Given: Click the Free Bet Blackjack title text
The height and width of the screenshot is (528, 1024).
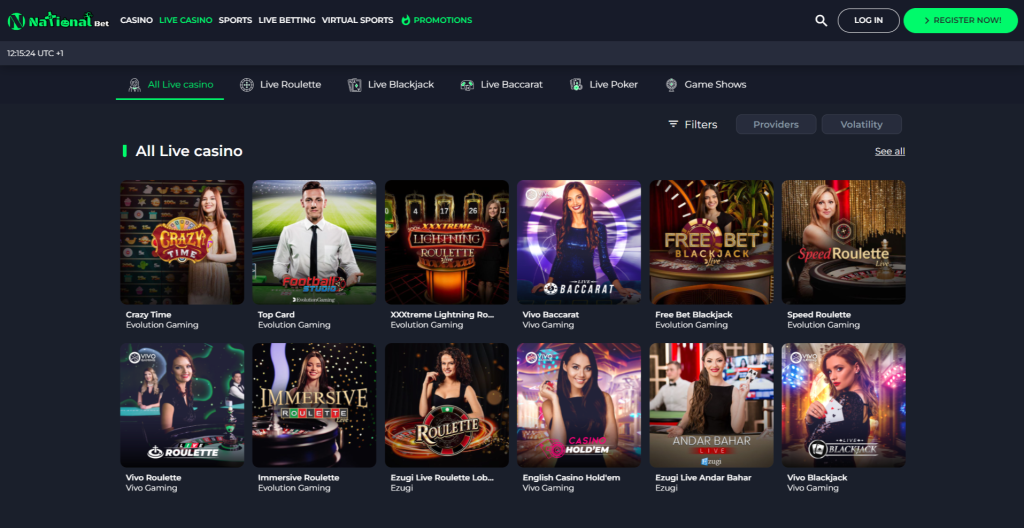Looking at the screenshot, I should [694, 315].
